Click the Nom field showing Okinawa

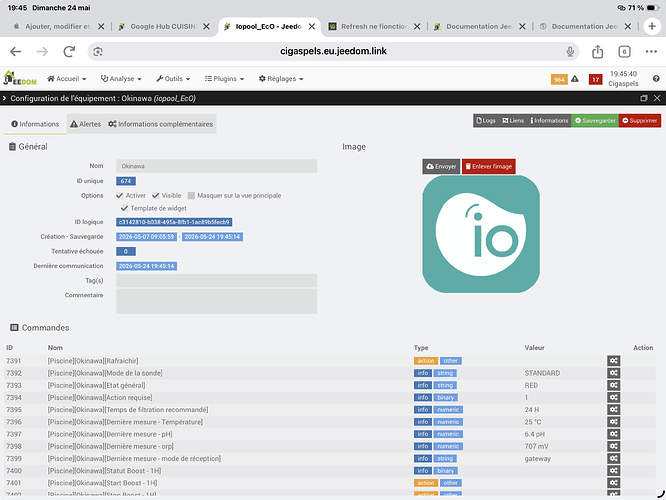pos(217,166)
